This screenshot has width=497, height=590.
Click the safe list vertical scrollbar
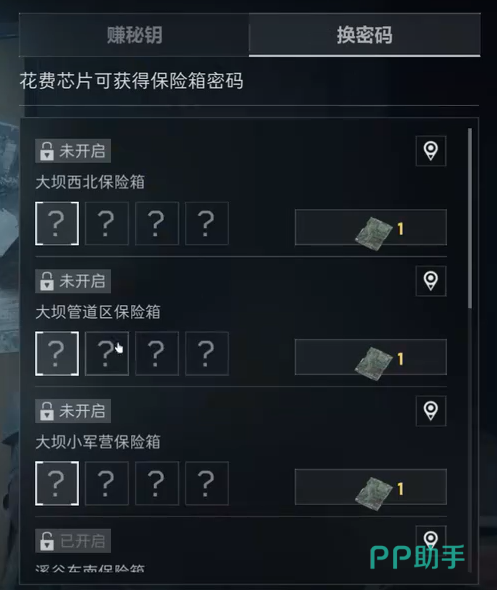pyautogui.click(x=470, y=218)
